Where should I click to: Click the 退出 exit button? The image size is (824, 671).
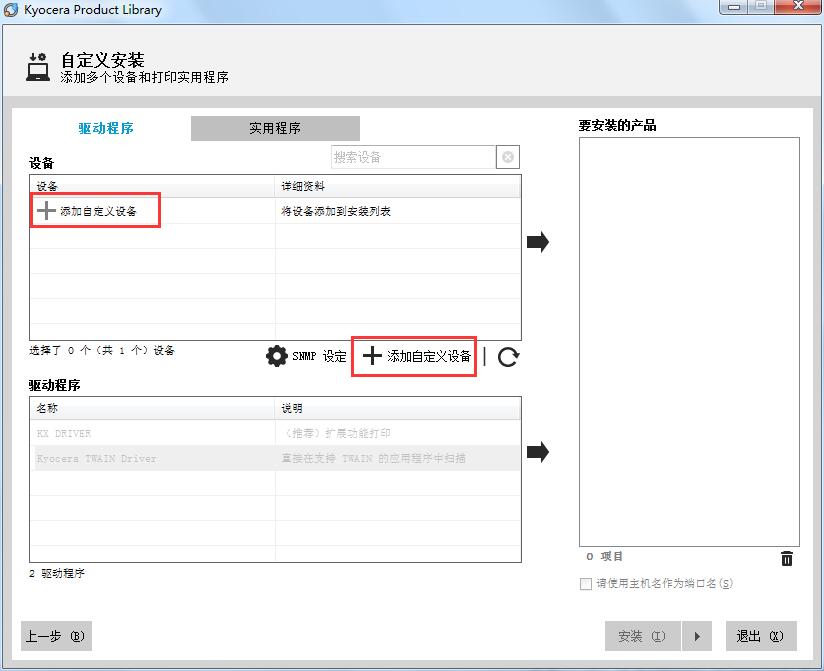760,636
